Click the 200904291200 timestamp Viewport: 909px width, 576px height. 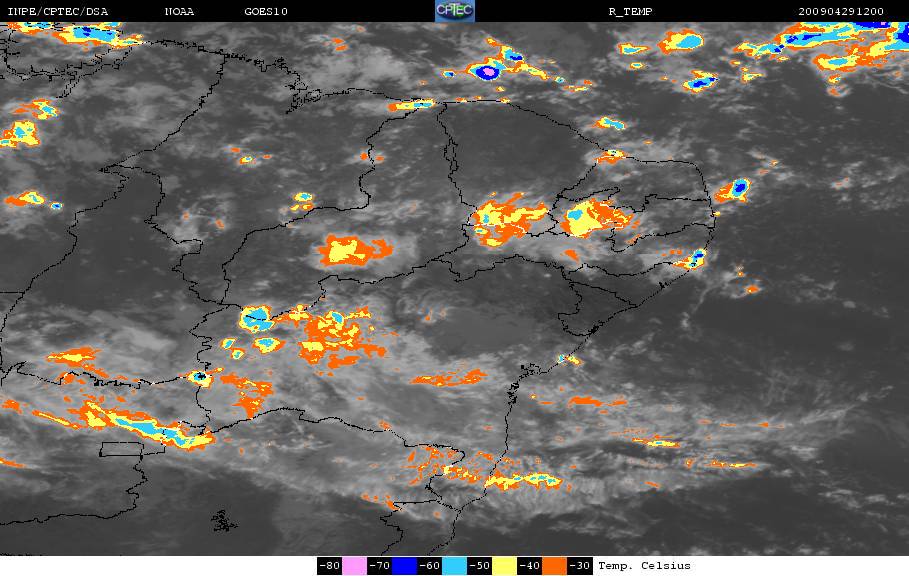pyautogui.click(x=841, y=12)
